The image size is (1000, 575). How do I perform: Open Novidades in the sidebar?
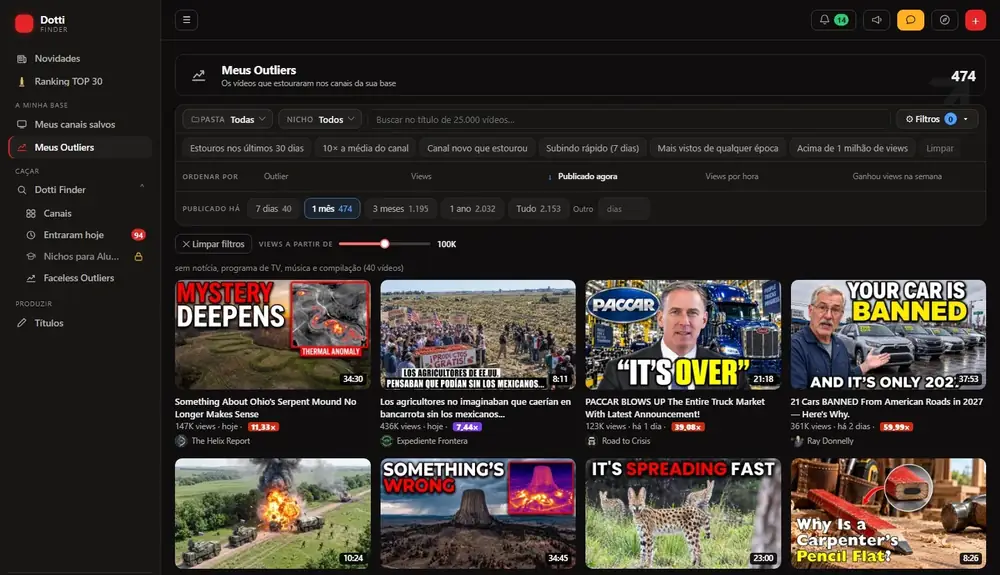coord(80,59)
